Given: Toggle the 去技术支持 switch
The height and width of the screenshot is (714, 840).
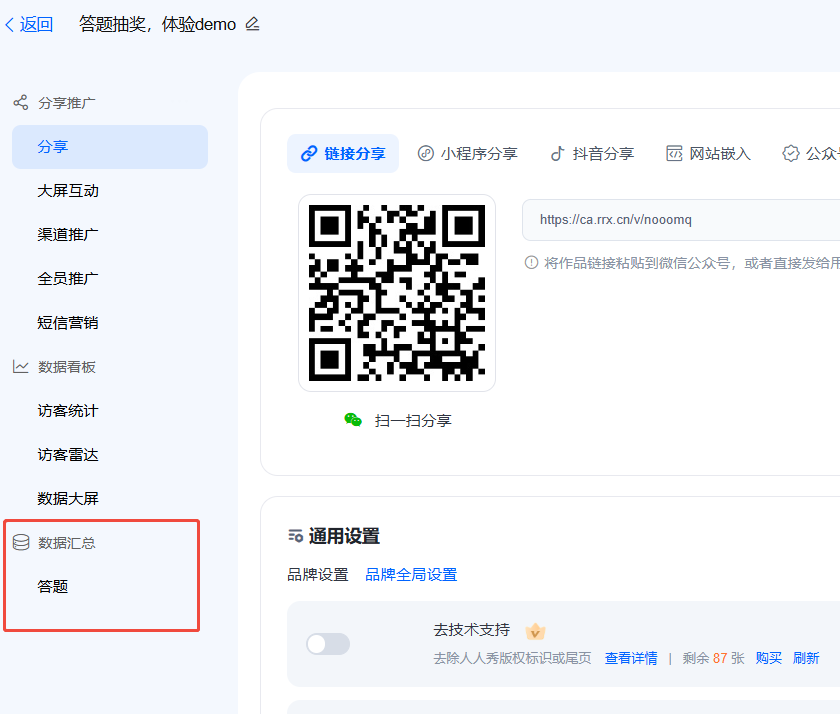Looking at the screenshot, I should (328, 644).
